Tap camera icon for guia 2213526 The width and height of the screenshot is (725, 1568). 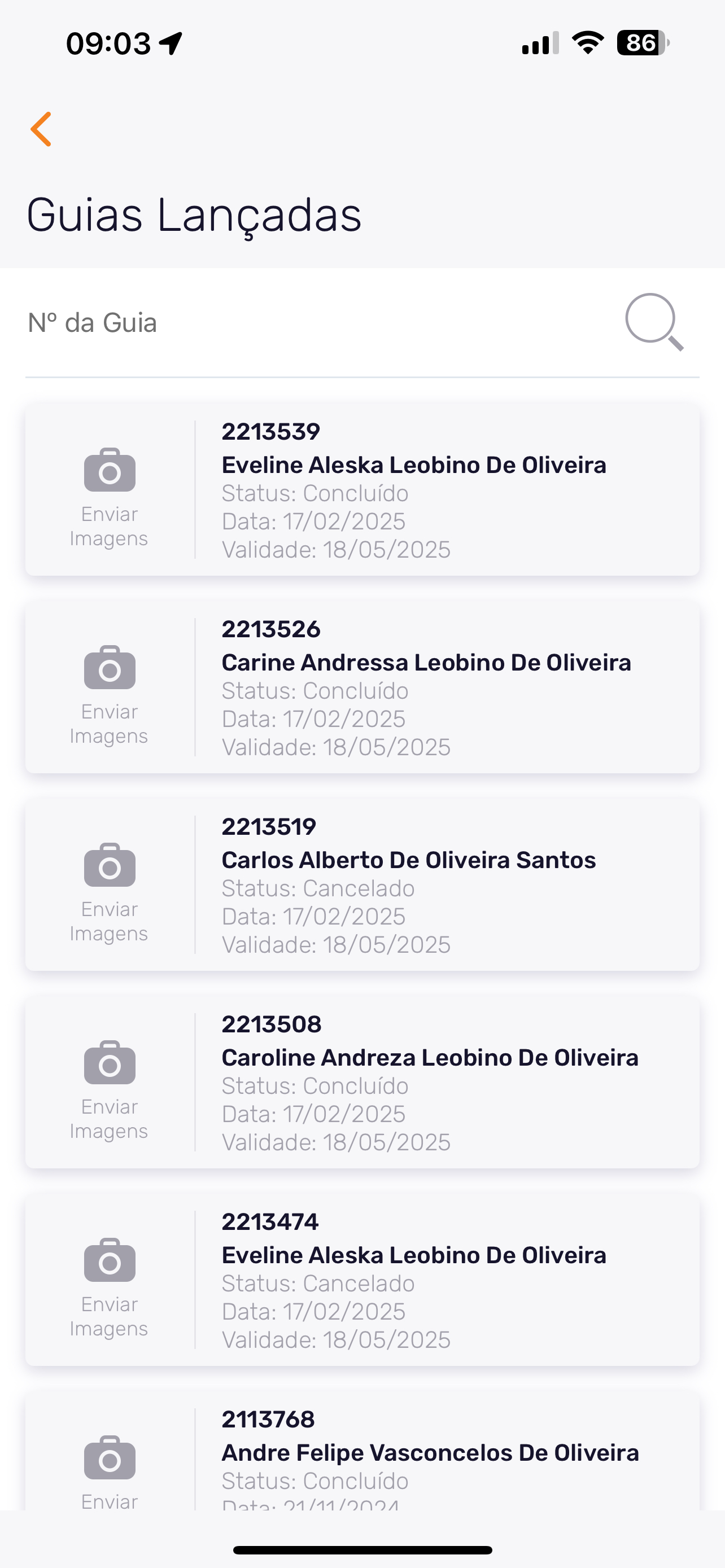pyautogui.click(x=110, y=668)
